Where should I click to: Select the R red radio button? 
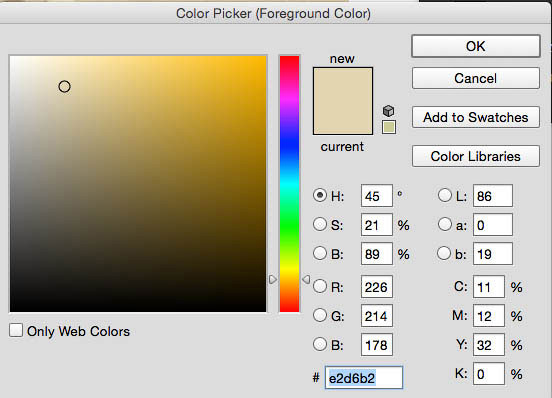320,286
